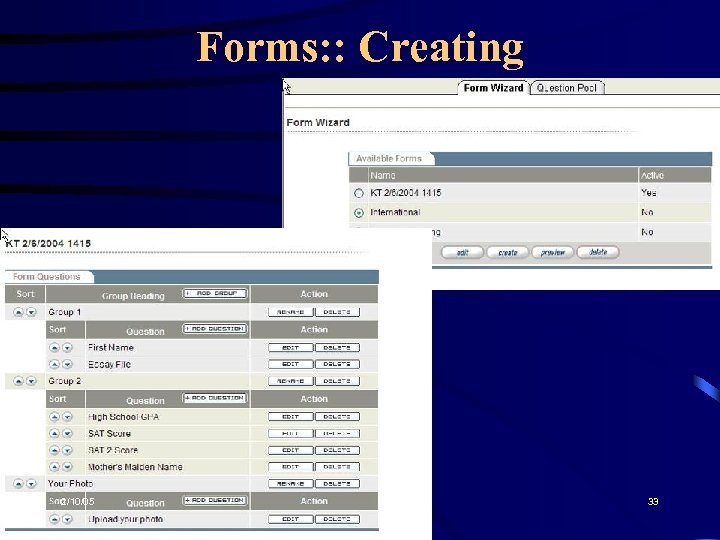Click the create form button
720x540 pixels.
click(507, 253)
